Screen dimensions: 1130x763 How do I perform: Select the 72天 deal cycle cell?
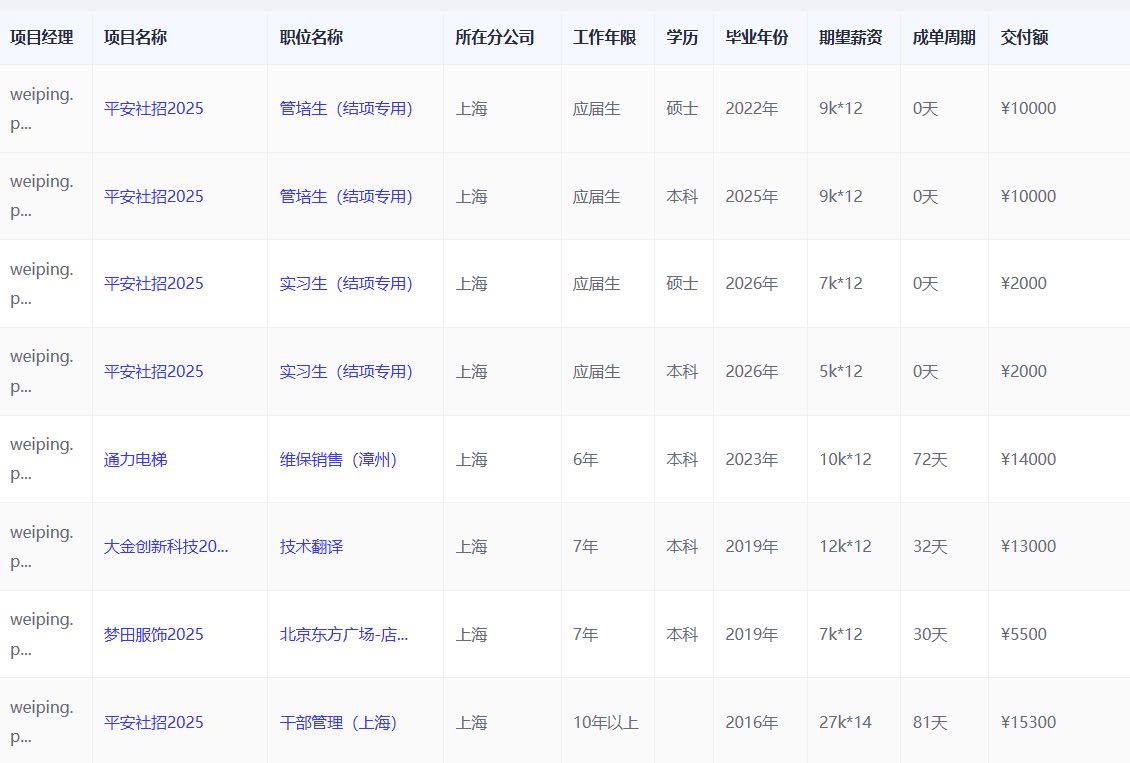tap(929, 460)
